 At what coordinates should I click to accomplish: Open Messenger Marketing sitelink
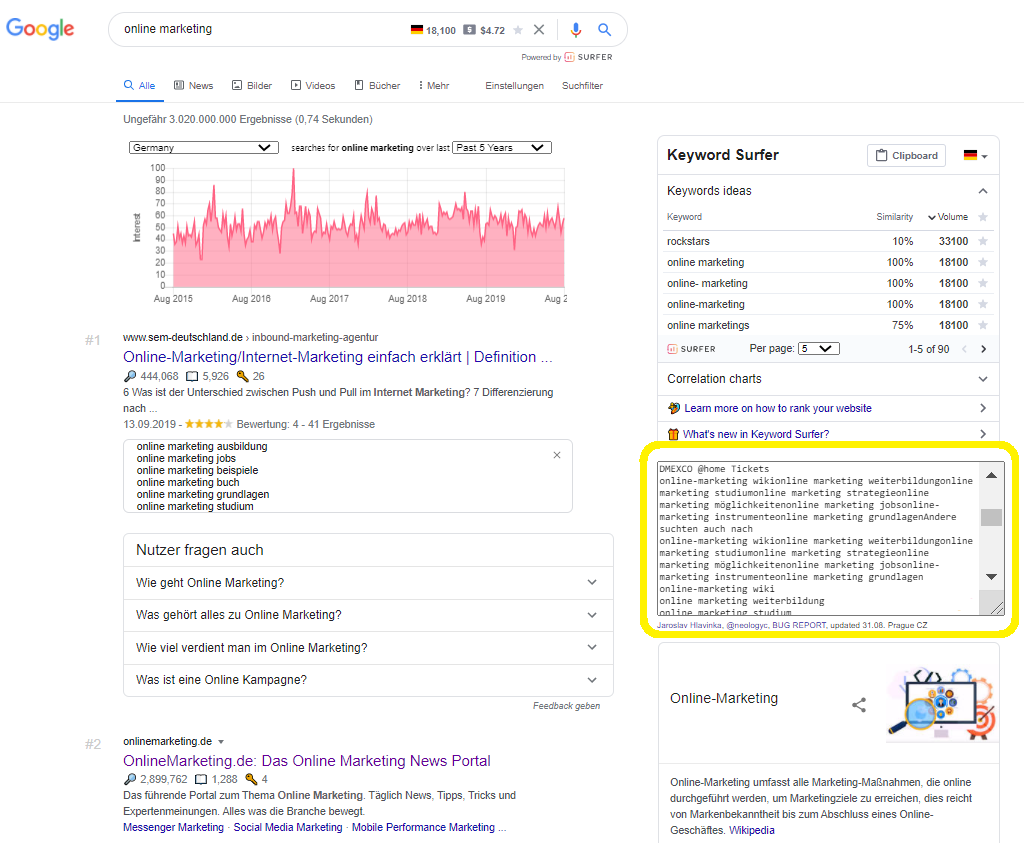[x=173, y=827]
